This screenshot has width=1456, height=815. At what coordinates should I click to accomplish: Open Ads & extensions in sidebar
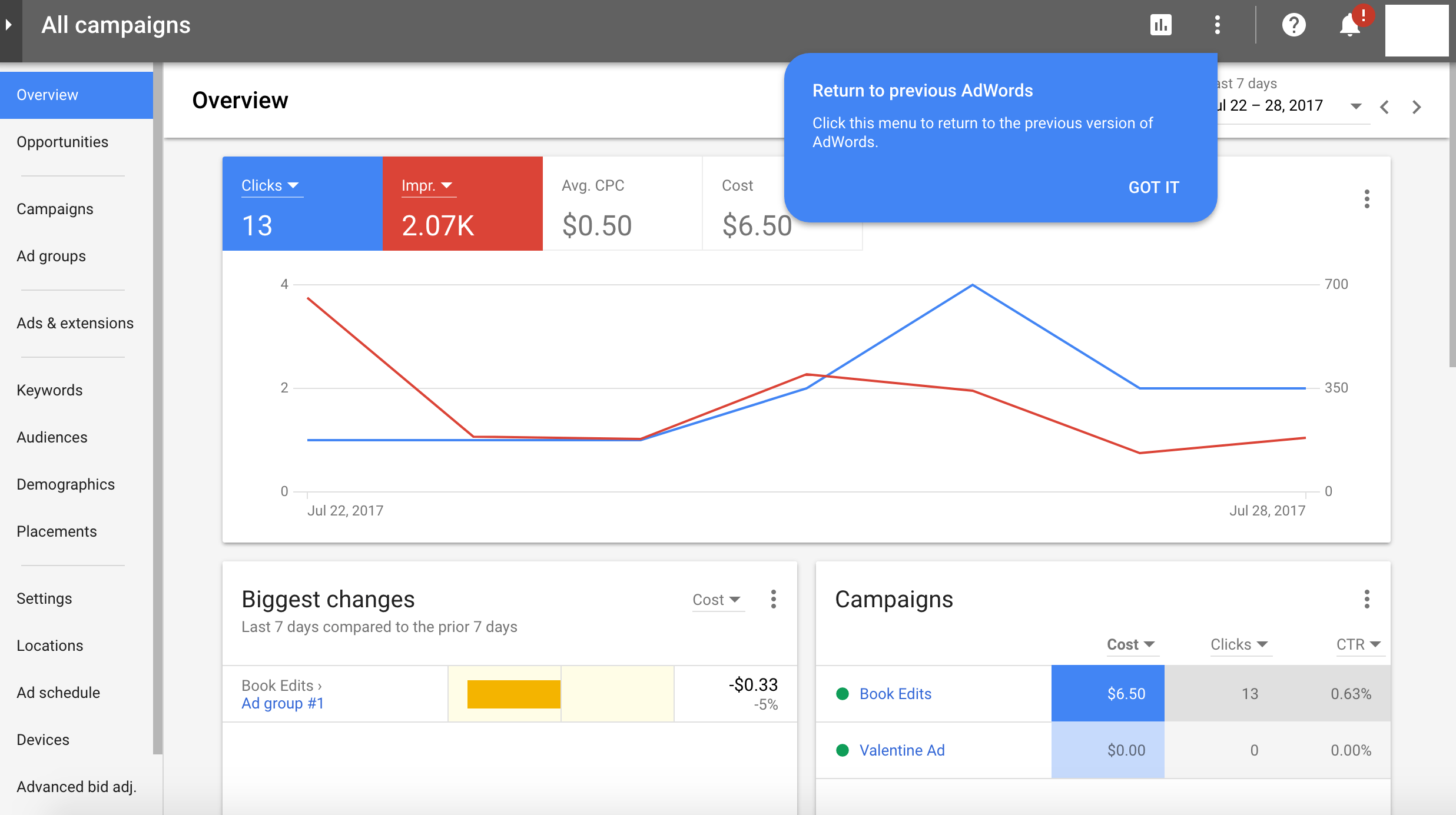tap(75, 323)
